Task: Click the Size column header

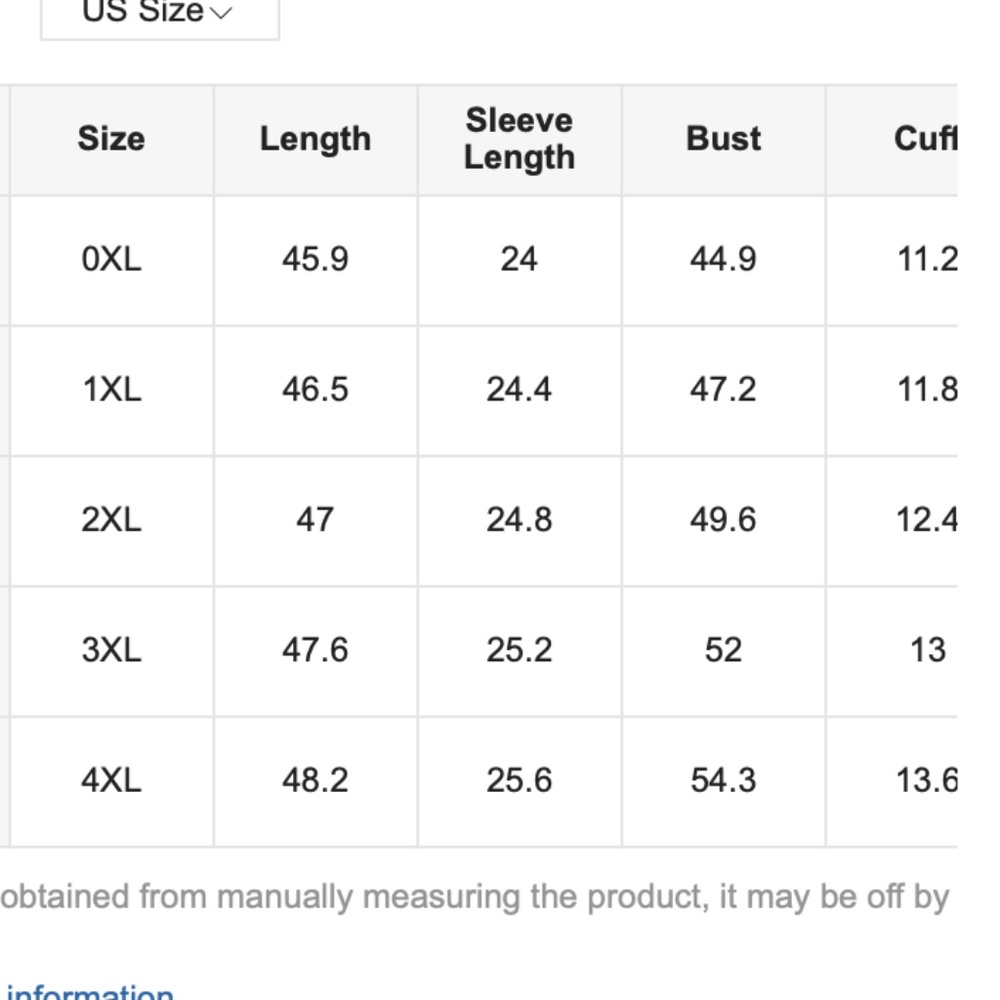Action: click(111, 139)
